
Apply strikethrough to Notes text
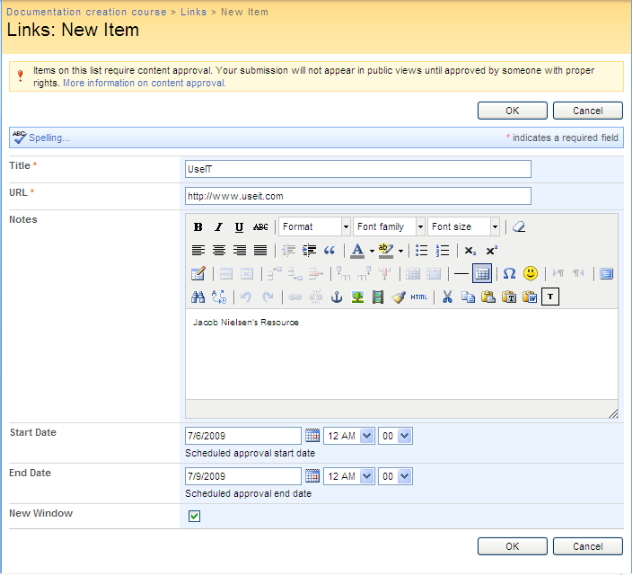pos(260,227)
